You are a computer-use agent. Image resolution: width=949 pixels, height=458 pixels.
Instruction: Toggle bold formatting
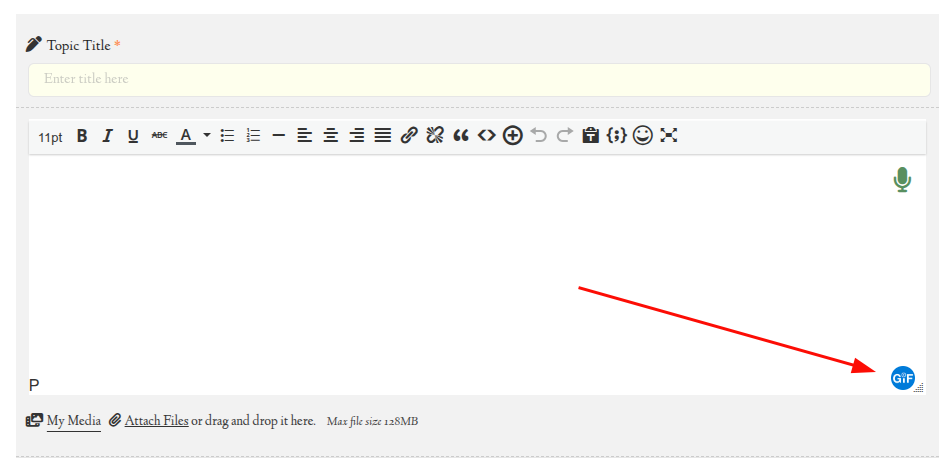[82, 136]
